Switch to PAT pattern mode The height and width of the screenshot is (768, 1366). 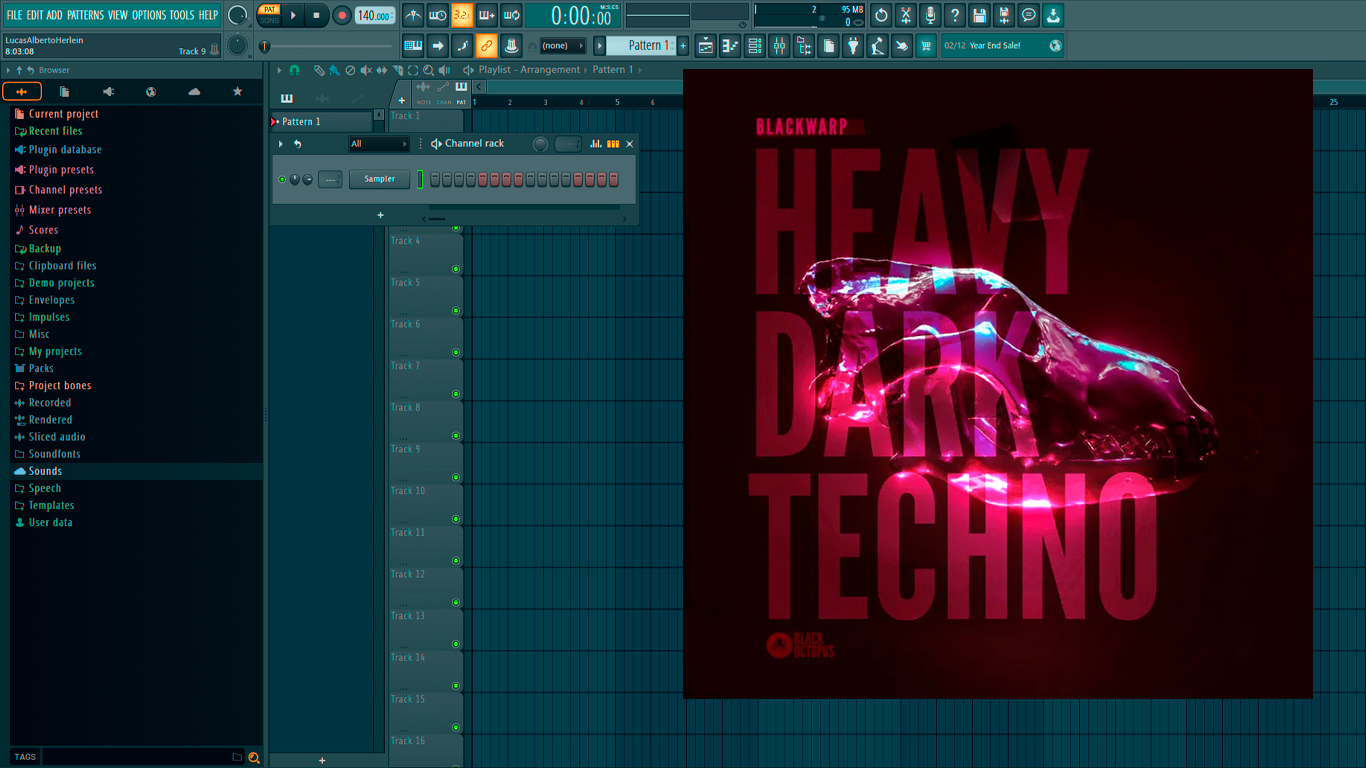click(269, 10)
